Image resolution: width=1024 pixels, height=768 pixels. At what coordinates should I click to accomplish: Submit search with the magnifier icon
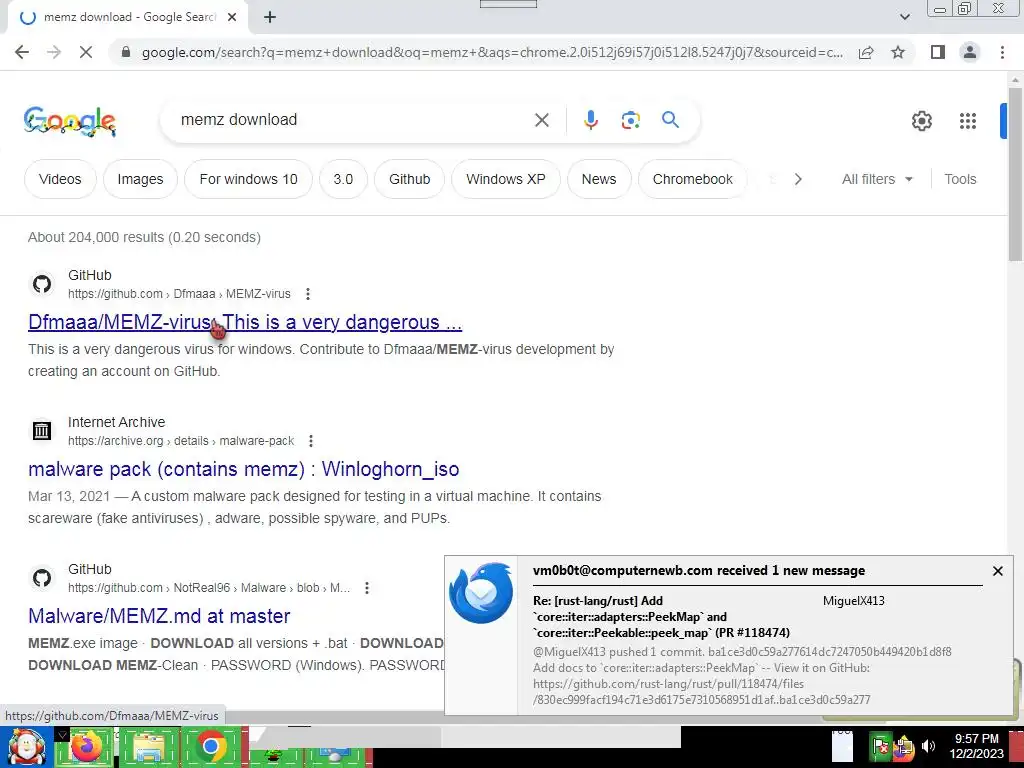point(670,120)
